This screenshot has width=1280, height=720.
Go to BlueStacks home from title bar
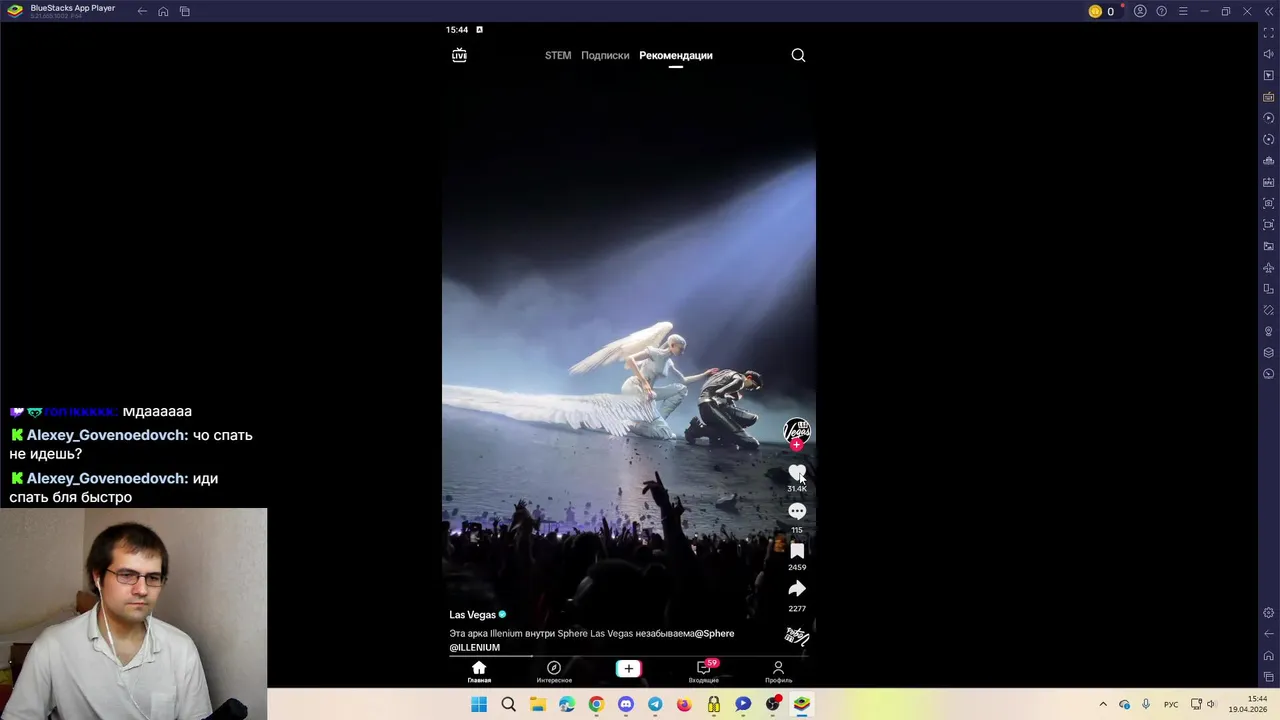[163, 11]
